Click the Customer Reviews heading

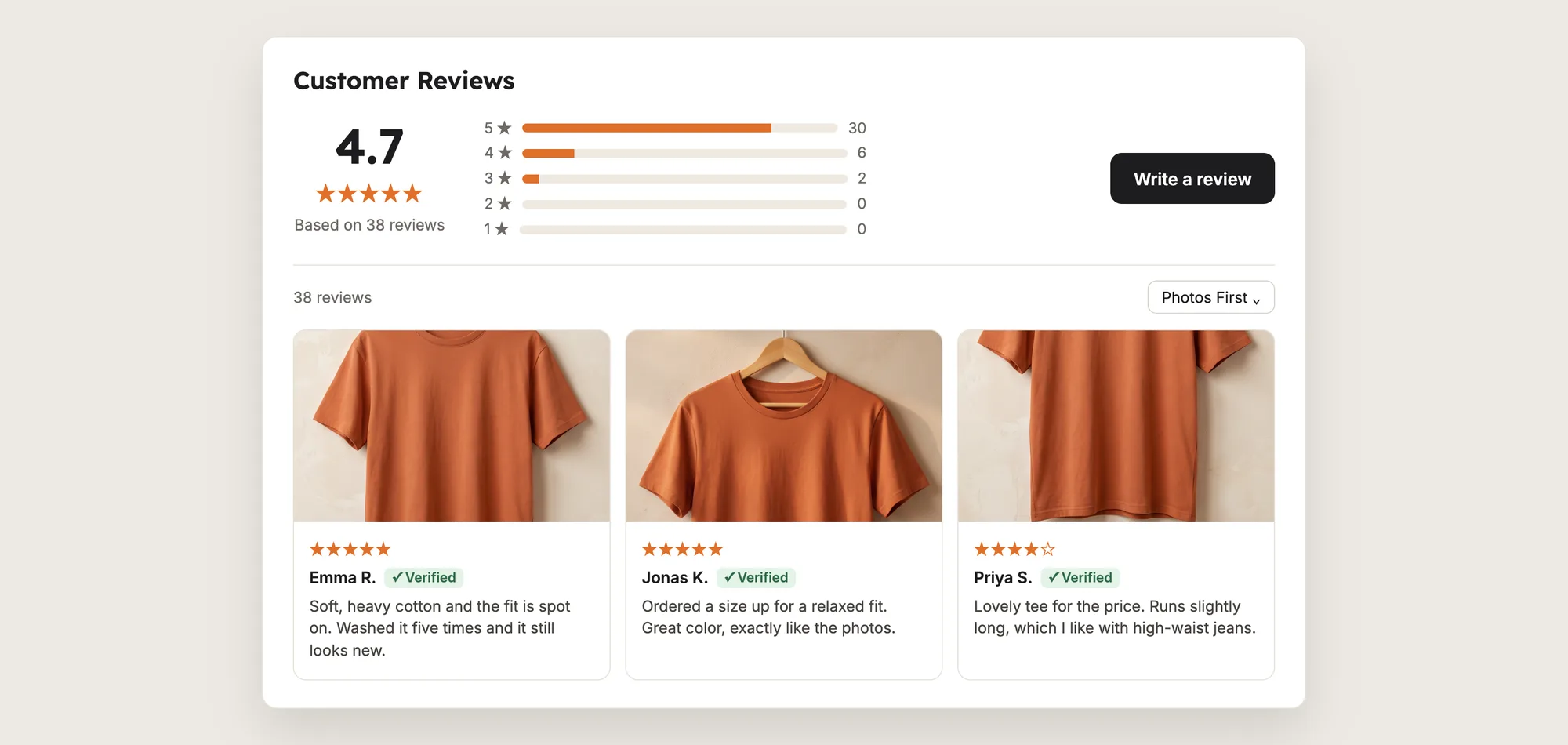click(x=404, y=81)
